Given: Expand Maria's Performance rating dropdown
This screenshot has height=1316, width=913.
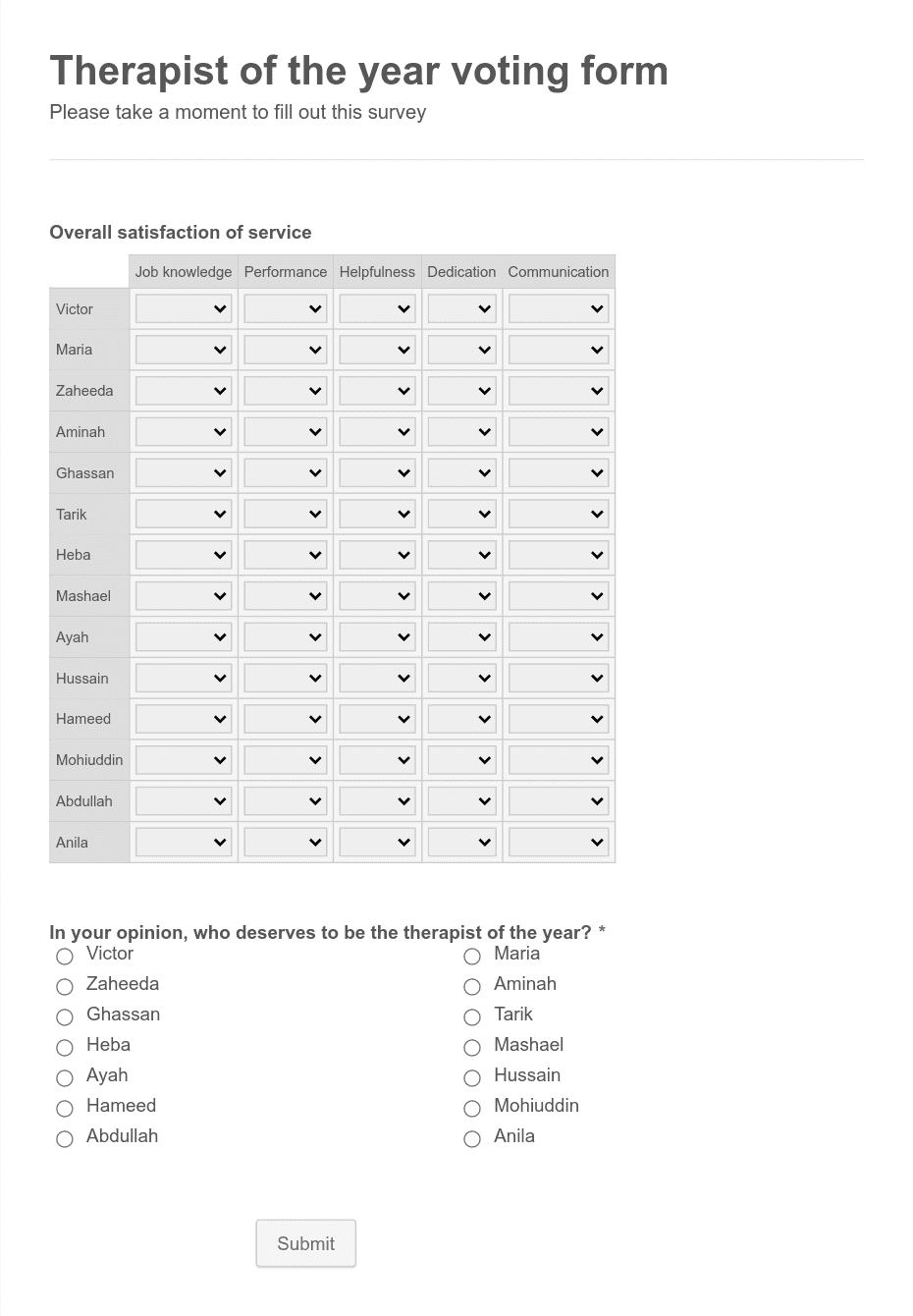Looking at the screenshot, I should tap(285, 350).
